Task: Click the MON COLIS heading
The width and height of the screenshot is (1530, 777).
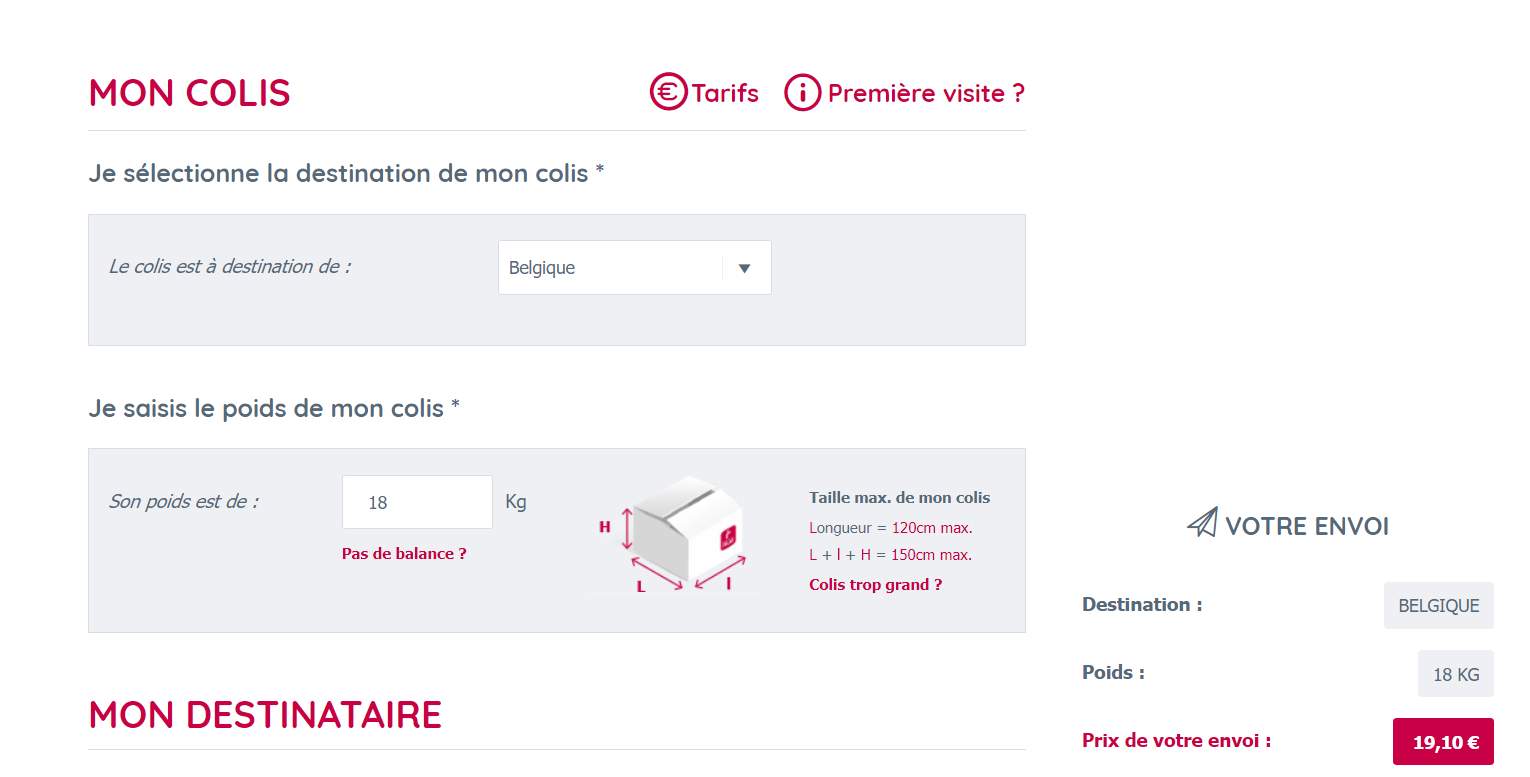Action: click(x=190, y=93)
